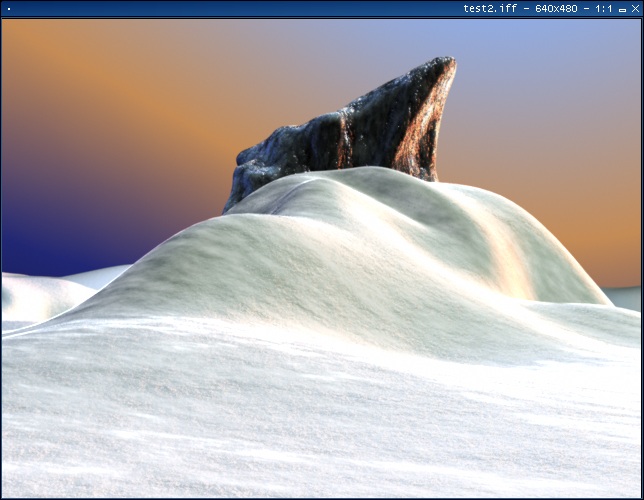Close the test2.iff viewer window
Image resolution: width=644 pixels, height=500 pixels.
(635, 9)
